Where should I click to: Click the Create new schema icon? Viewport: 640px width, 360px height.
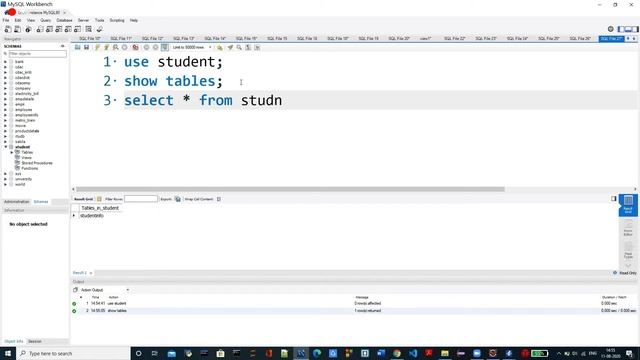tap(40, 29)
